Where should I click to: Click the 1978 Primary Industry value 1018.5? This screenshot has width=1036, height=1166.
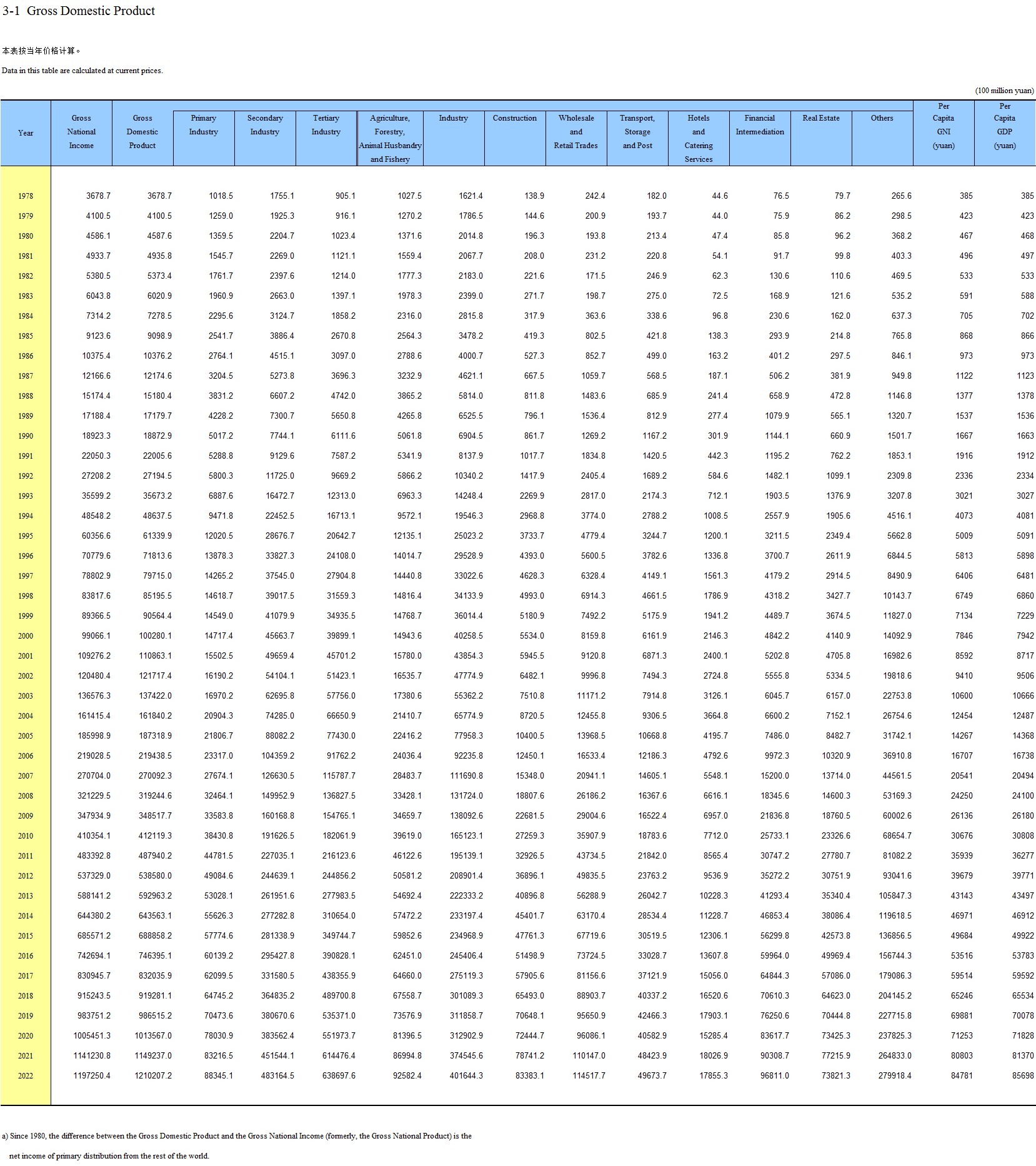coord(221,196)
